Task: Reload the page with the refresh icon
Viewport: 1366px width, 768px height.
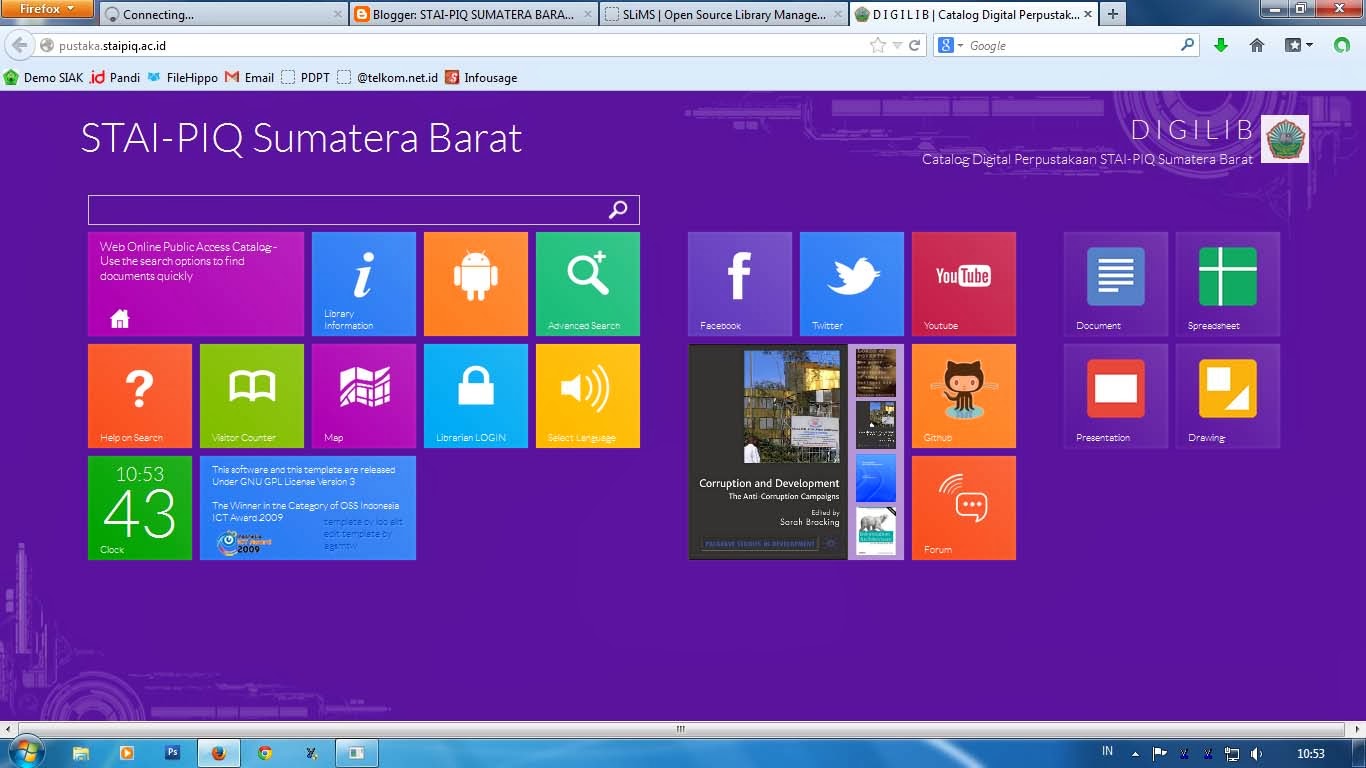Action: point(914,45)
